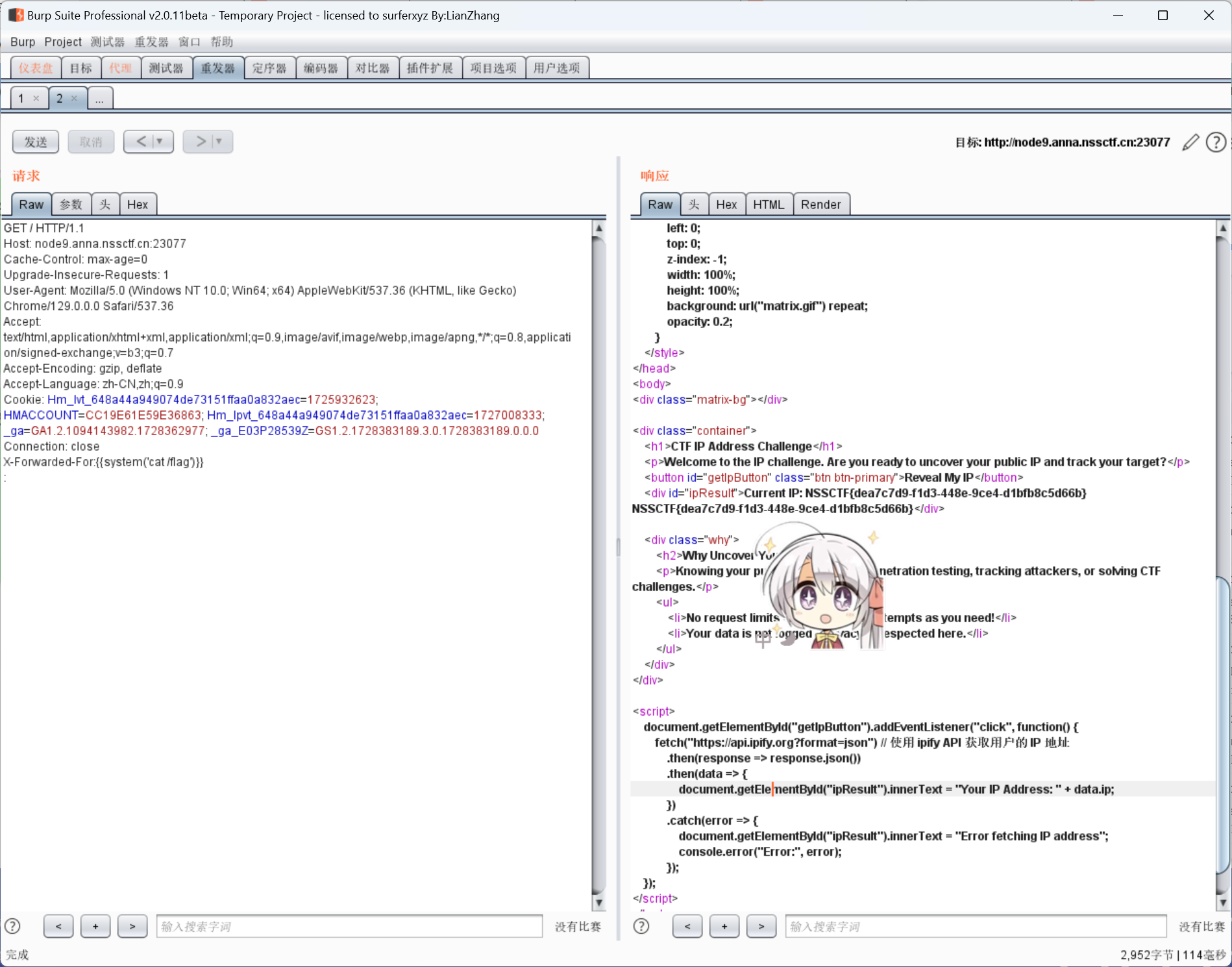Click the request search input field
Image resolution: width=1232 pixels, height=967 pixels.
tap(350, 927)
